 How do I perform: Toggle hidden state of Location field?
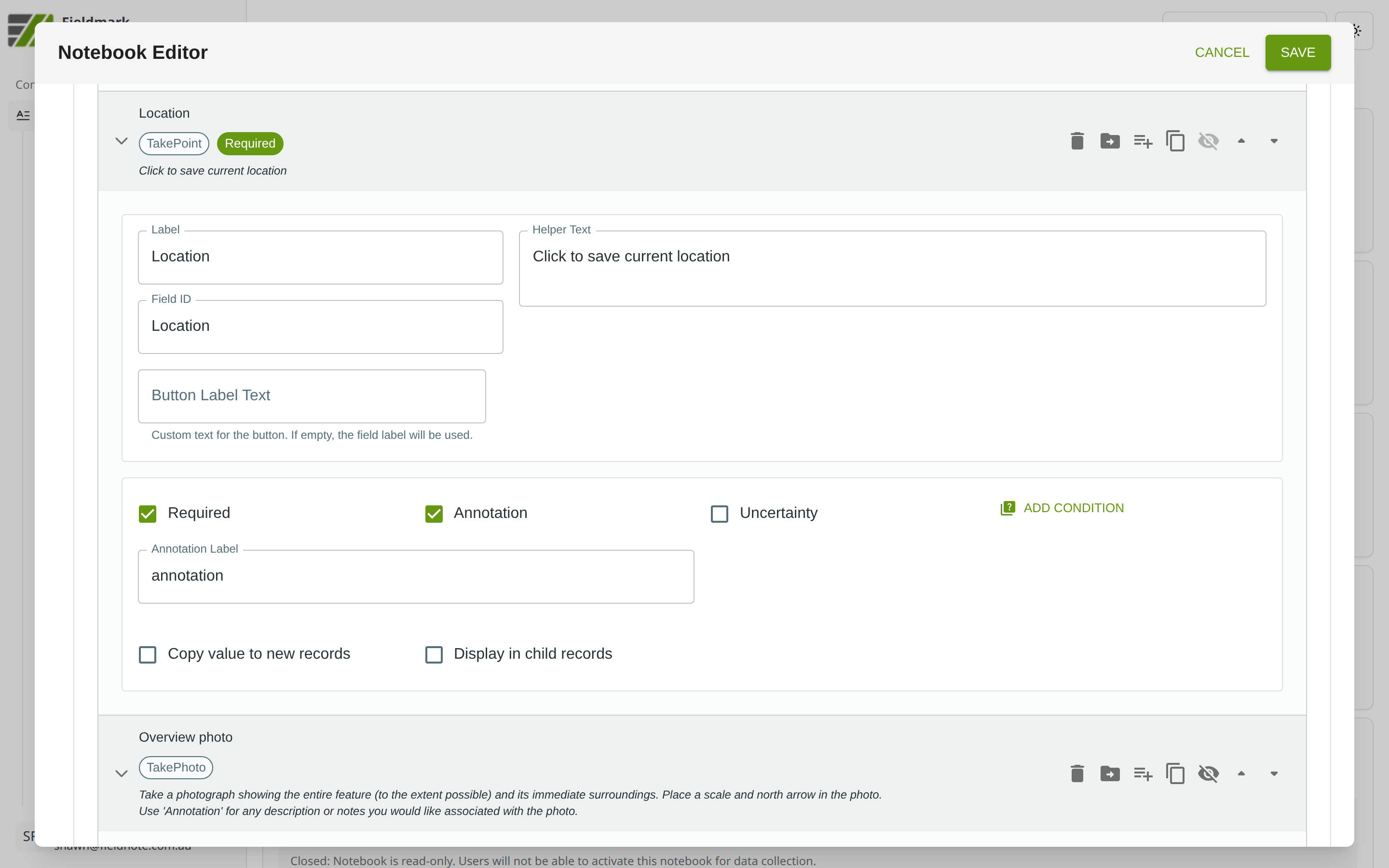point(1208,141)
